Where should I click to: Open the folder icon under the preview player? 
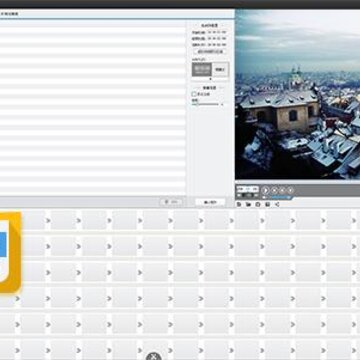tap(248, 204)
